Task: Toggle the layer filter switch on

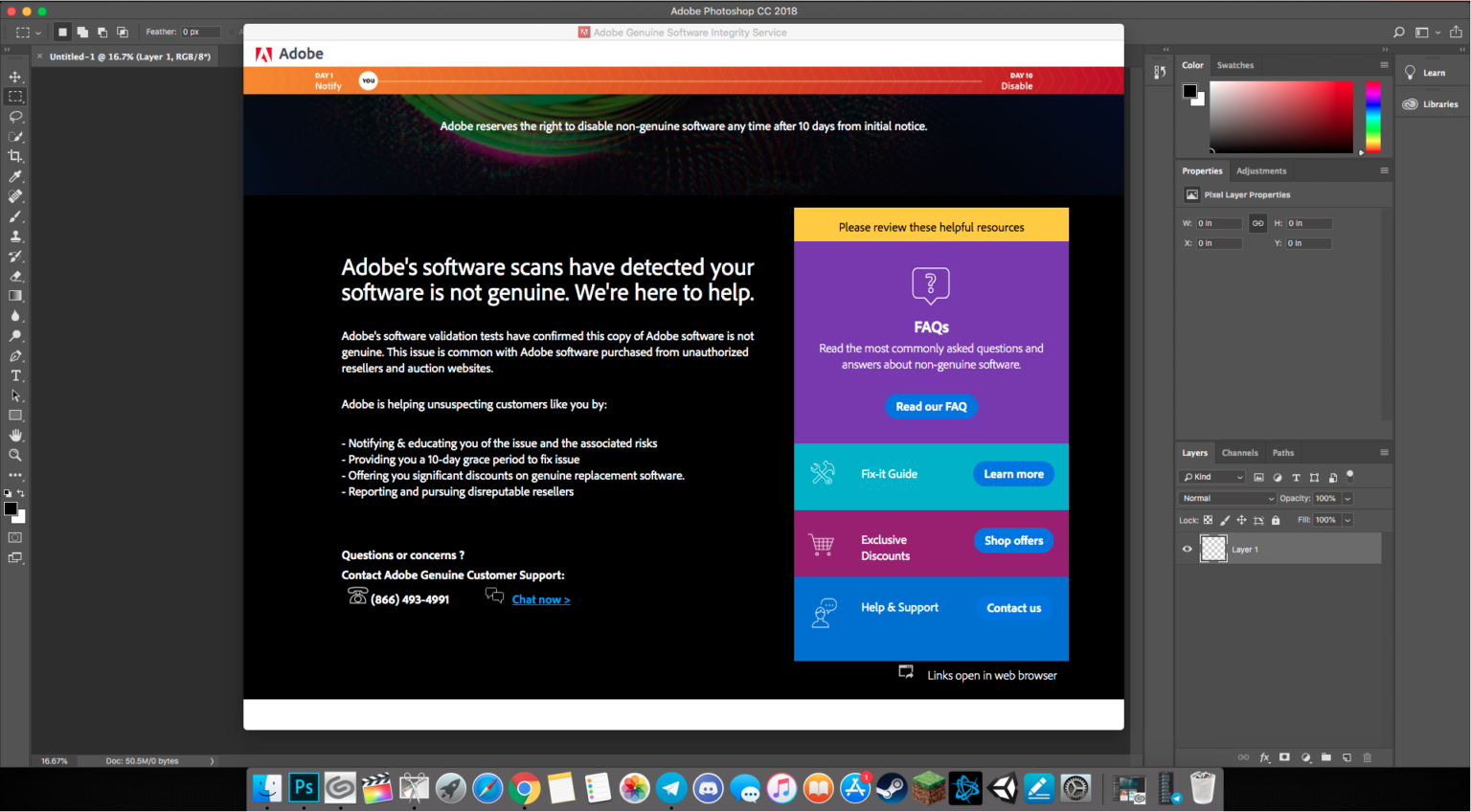Action: pyautogui.click(x=1350, y=475)
